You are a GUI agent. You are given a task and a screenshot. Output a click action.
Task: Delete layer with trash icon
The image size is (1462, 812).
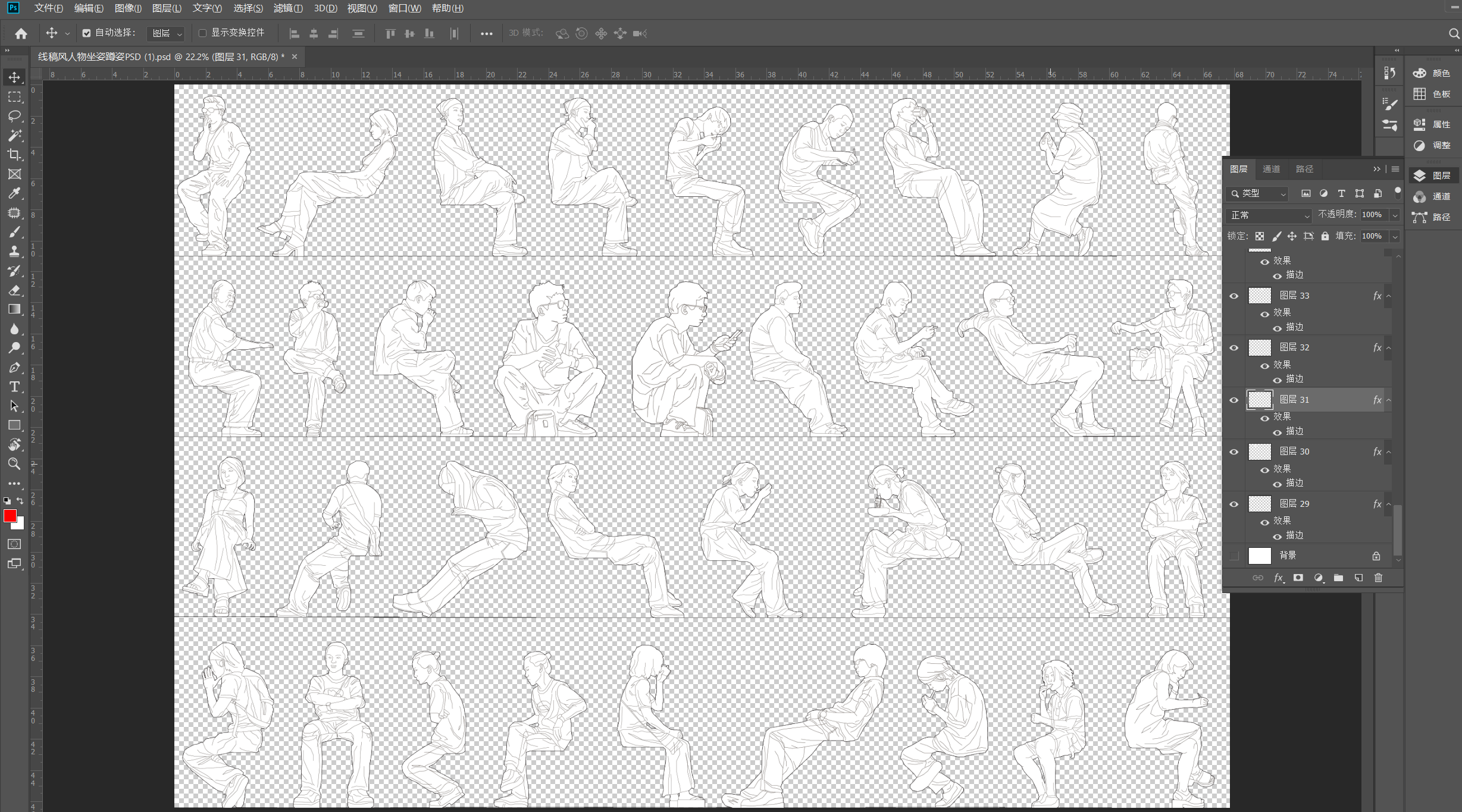point(1378,578)
